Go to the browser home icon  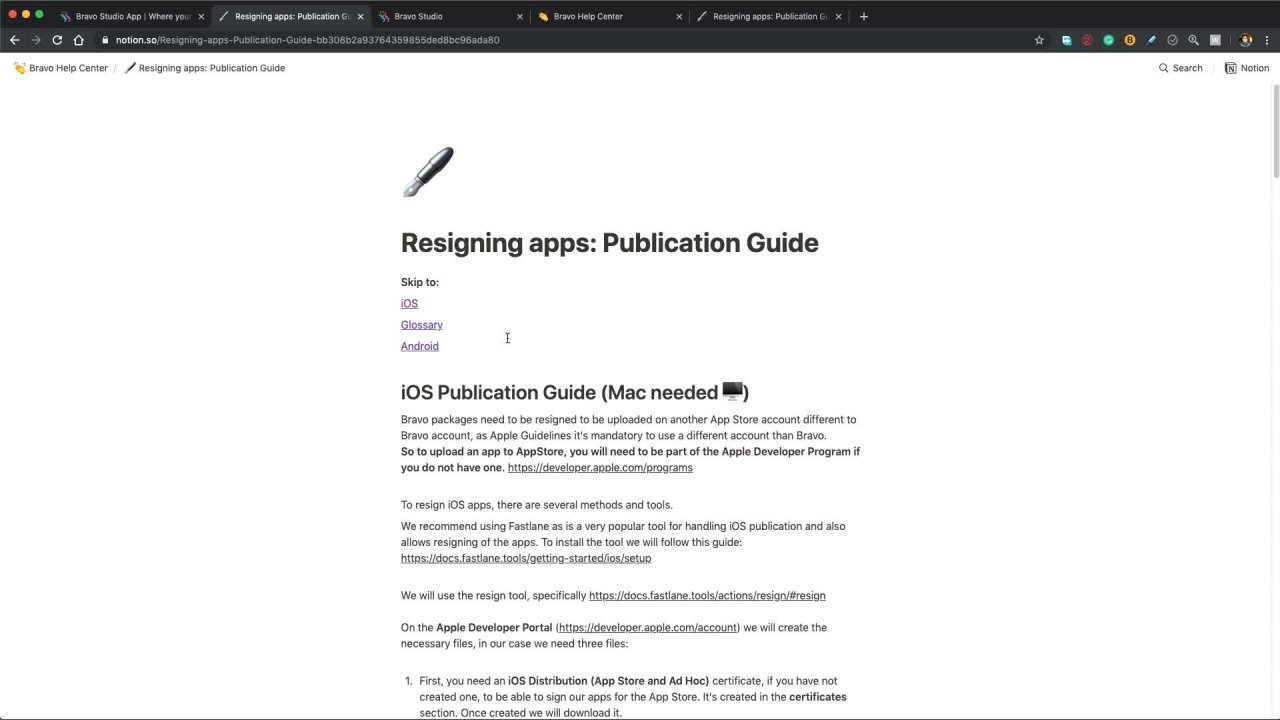(78, 40)
